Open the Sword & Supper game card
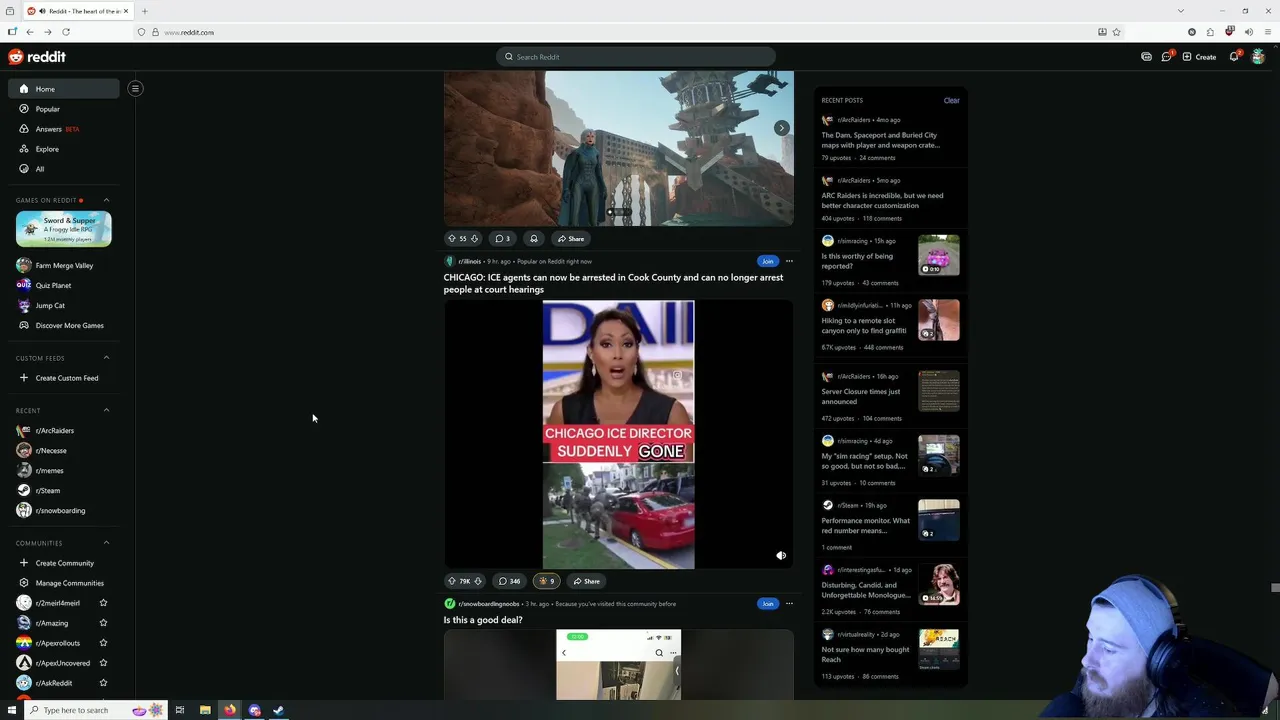The image size is (1280, 720). 63,229
